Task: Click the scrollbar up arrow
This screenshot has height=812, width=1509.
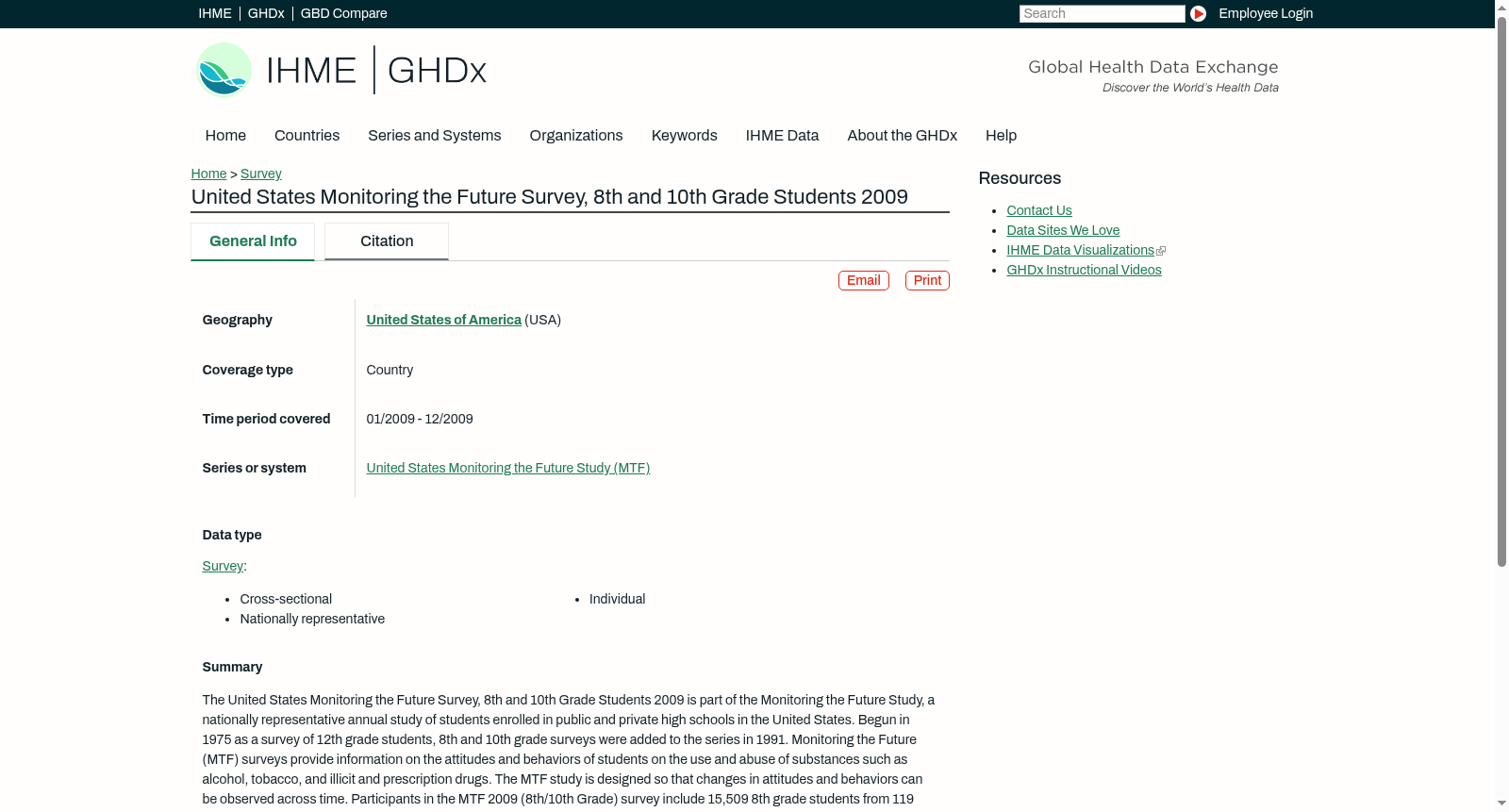Action: (x=1501, y=7)
